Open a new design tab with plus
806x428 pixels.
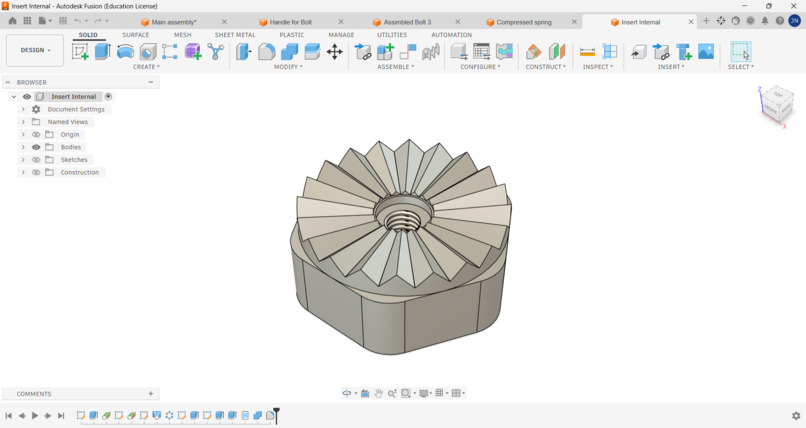coord(706,21)
